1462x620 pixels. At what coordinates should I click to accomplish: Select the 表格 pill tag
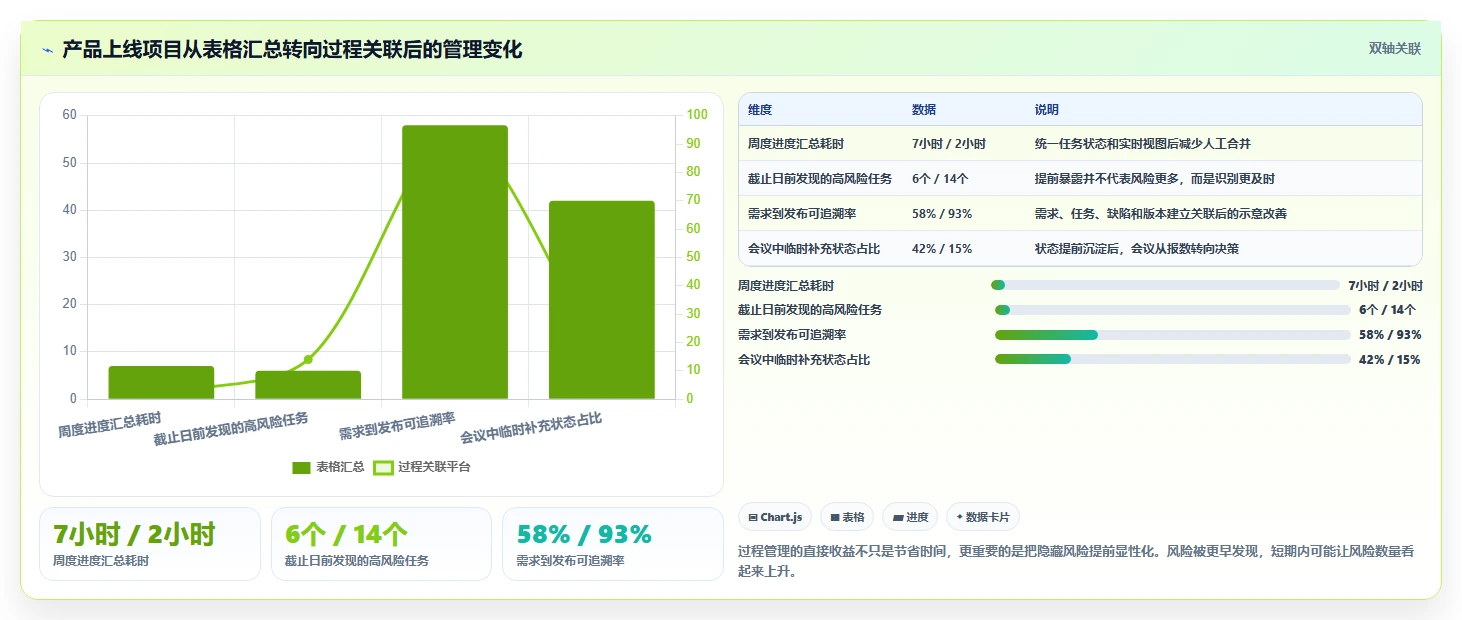click(847, 517)
